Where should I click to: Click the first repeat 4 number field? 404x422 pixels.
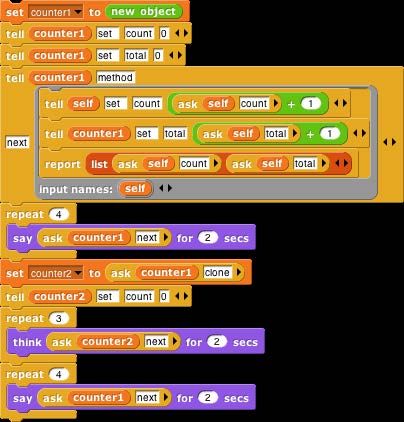[x=59, y=215]
